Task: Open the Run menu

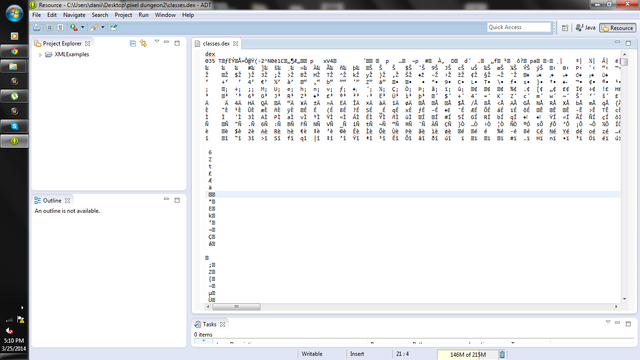Action: point(144,15)
